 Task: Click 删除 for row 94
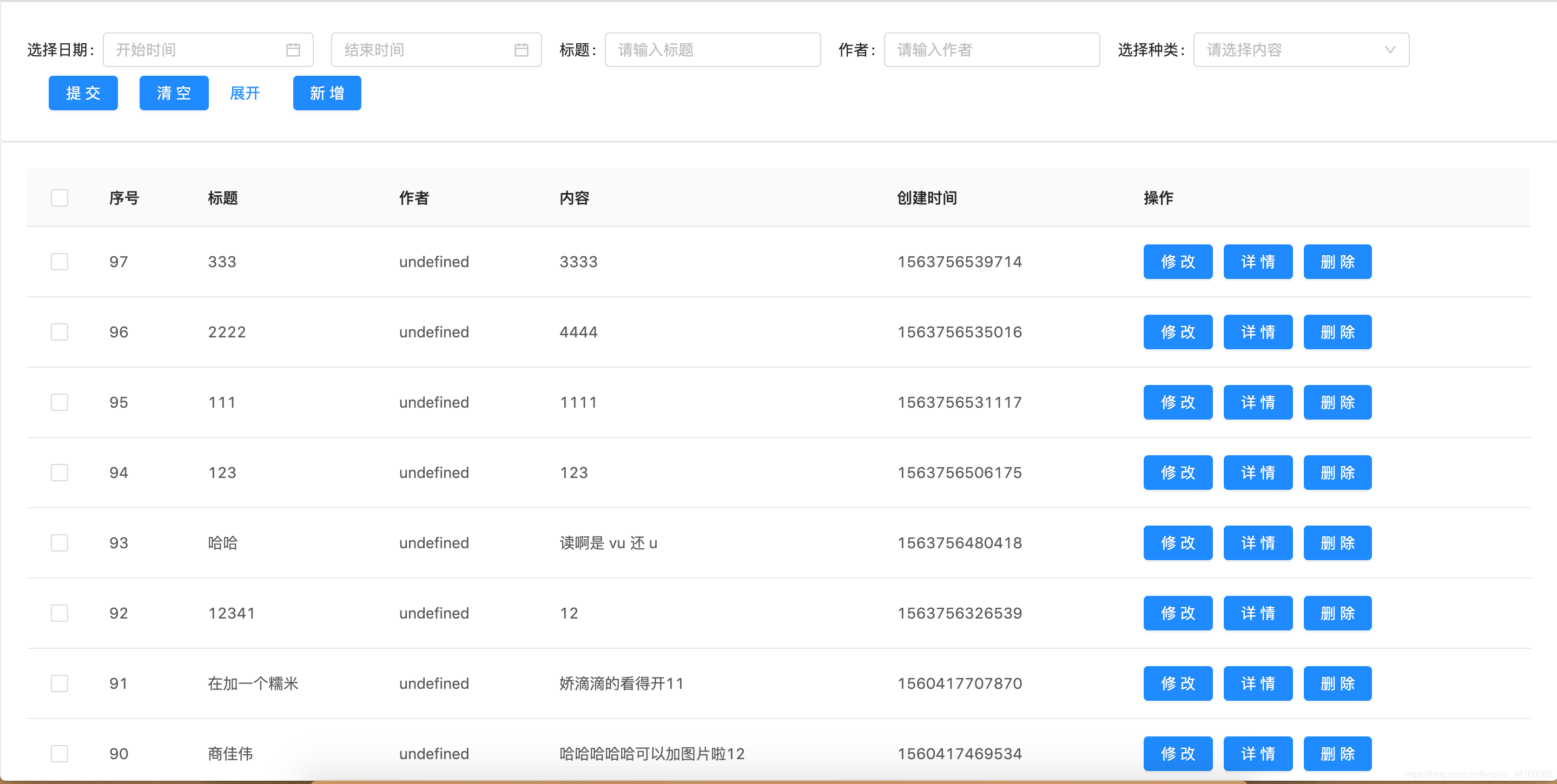tap(1337, 473)
